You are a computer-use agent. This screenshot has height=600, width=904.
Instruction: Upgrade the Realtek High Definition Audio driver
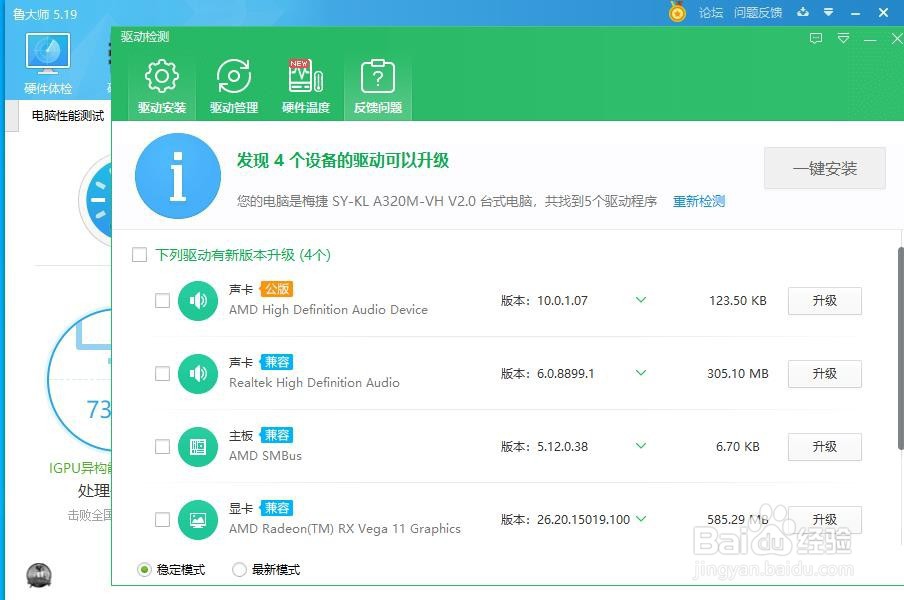pyautogui.click(x=824, y=374)
